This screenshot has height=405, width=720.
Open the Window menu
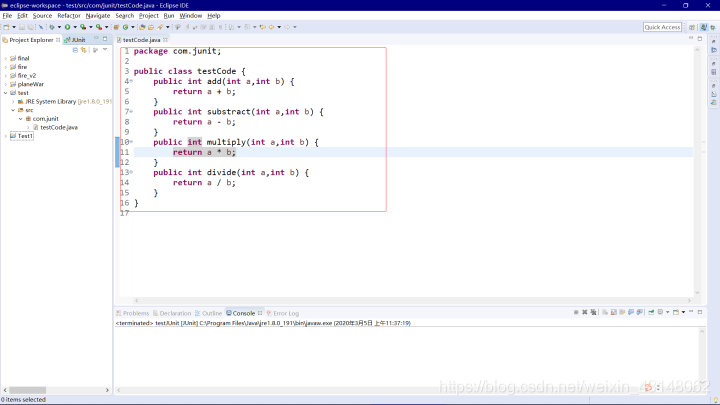point(191,16)
